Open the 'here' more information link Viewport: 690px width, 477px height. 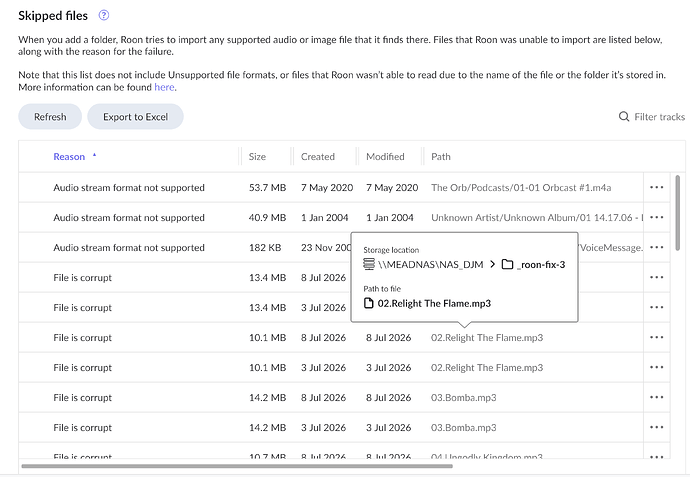(164, 87)
